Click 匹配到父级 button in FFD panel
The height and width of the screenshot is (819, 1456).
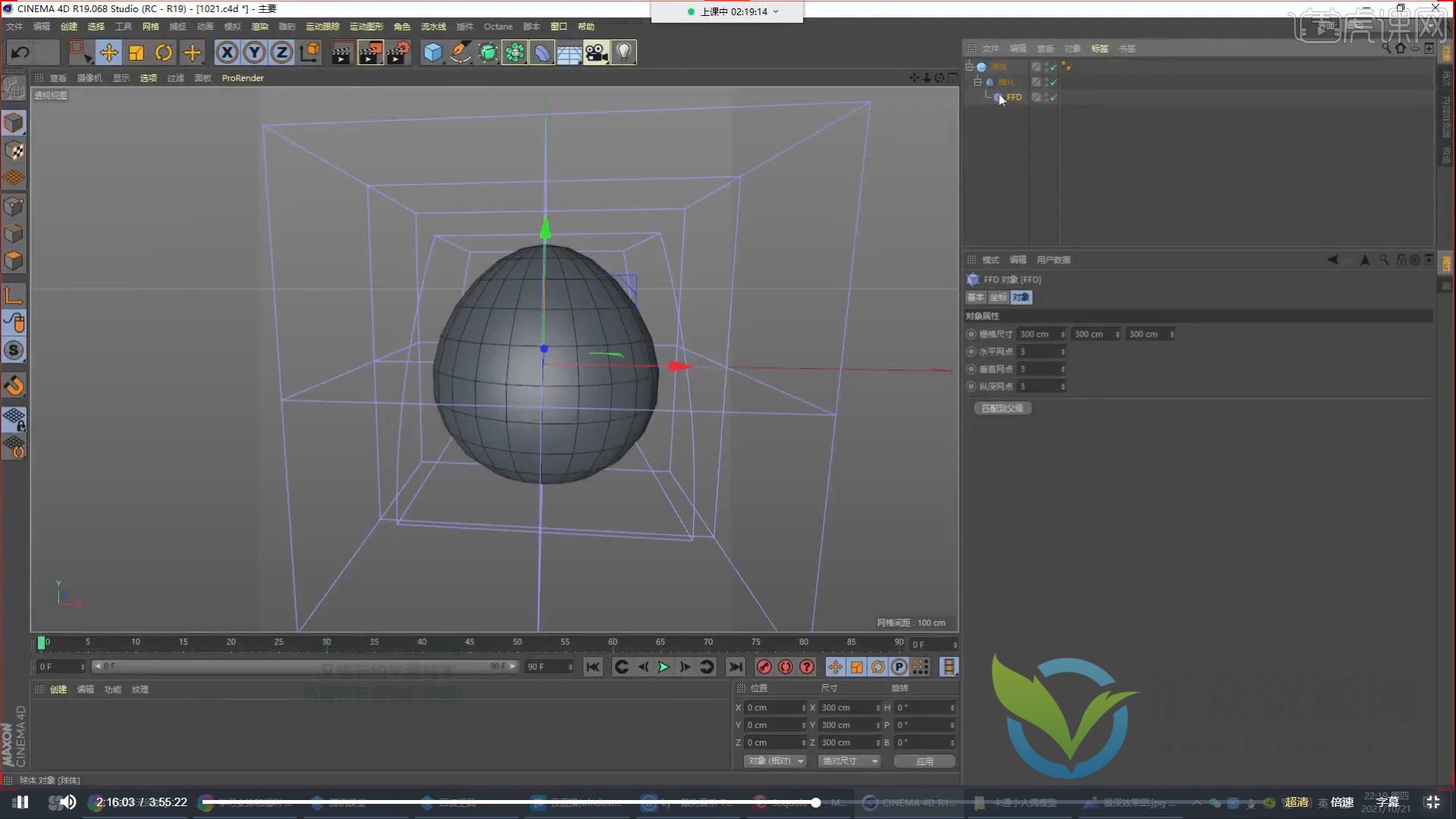[x=1002, y=408]
